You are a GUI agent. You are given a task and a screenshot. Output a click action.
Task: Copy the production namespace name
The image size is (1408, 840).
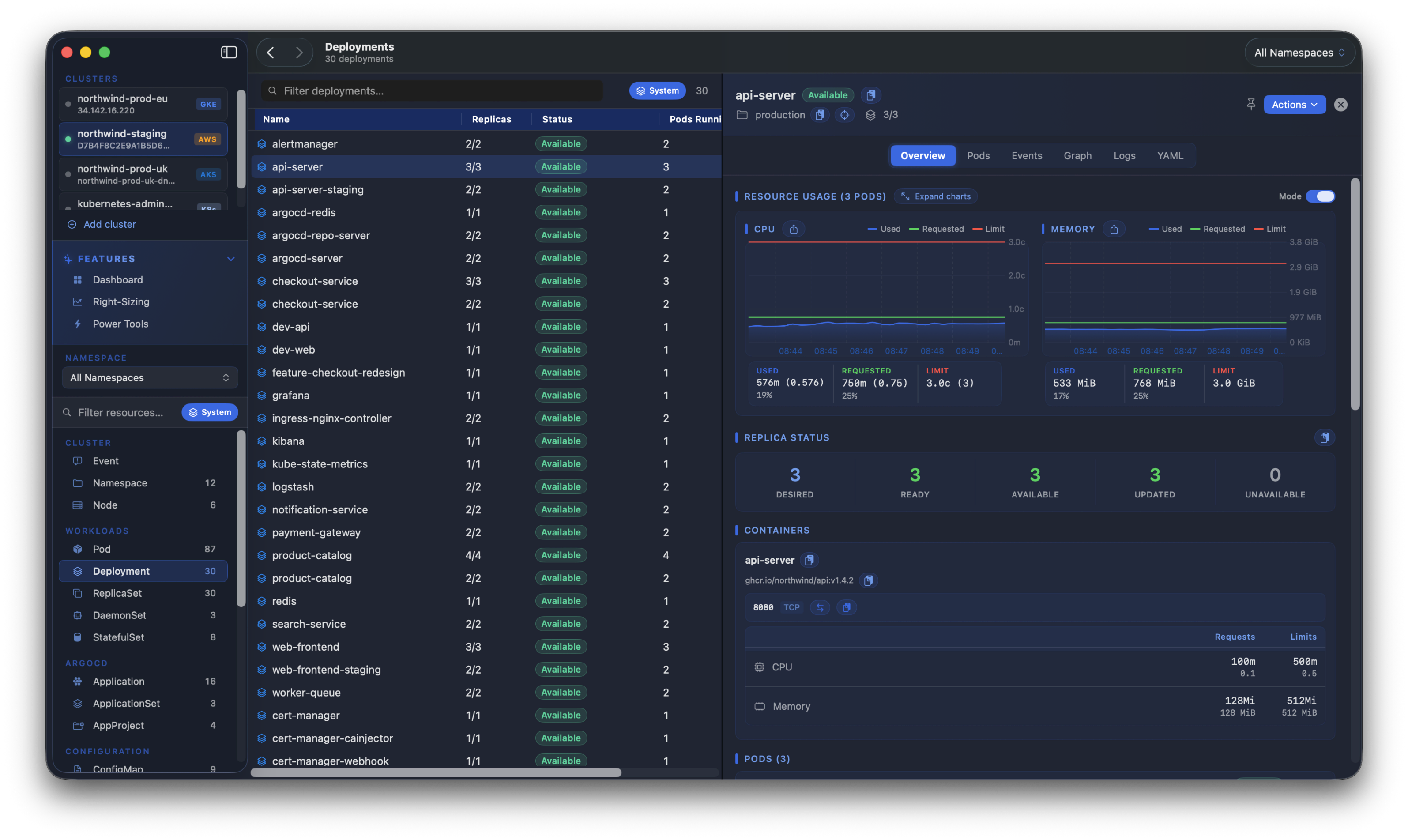tap(820, 115)
